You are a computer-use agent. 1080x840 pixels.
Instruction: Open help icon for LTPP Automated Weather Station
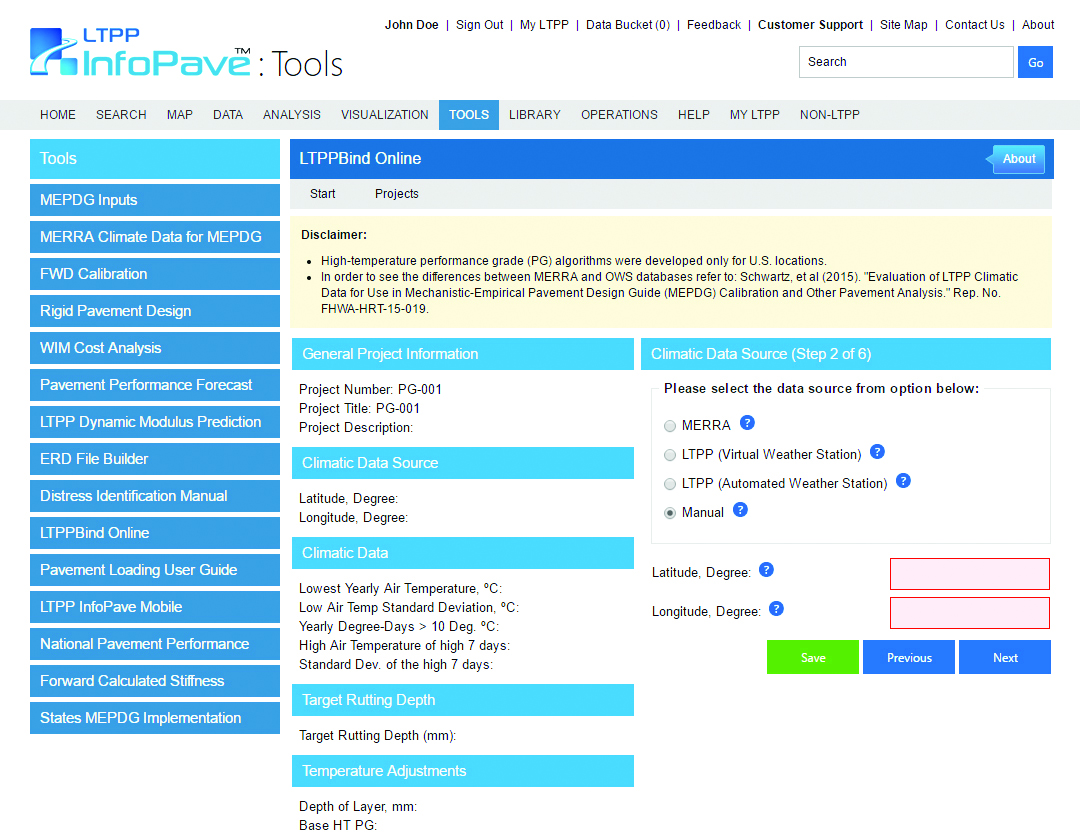903,481
